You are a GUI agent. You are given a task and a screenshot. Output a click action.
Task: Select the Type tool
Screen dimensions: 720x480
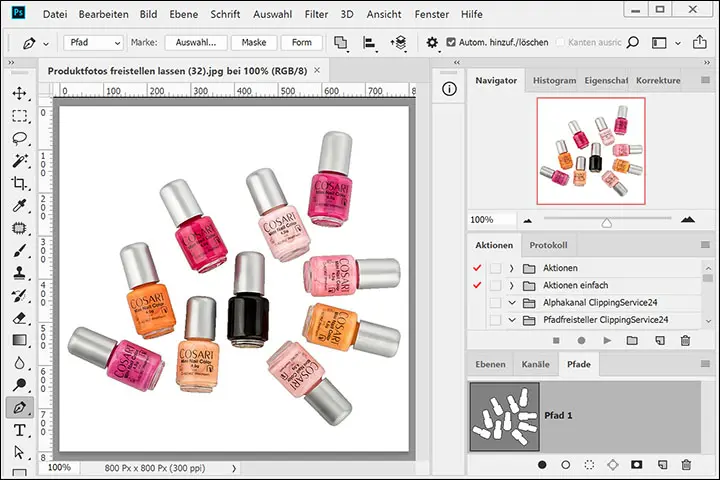tap(19, 430)
